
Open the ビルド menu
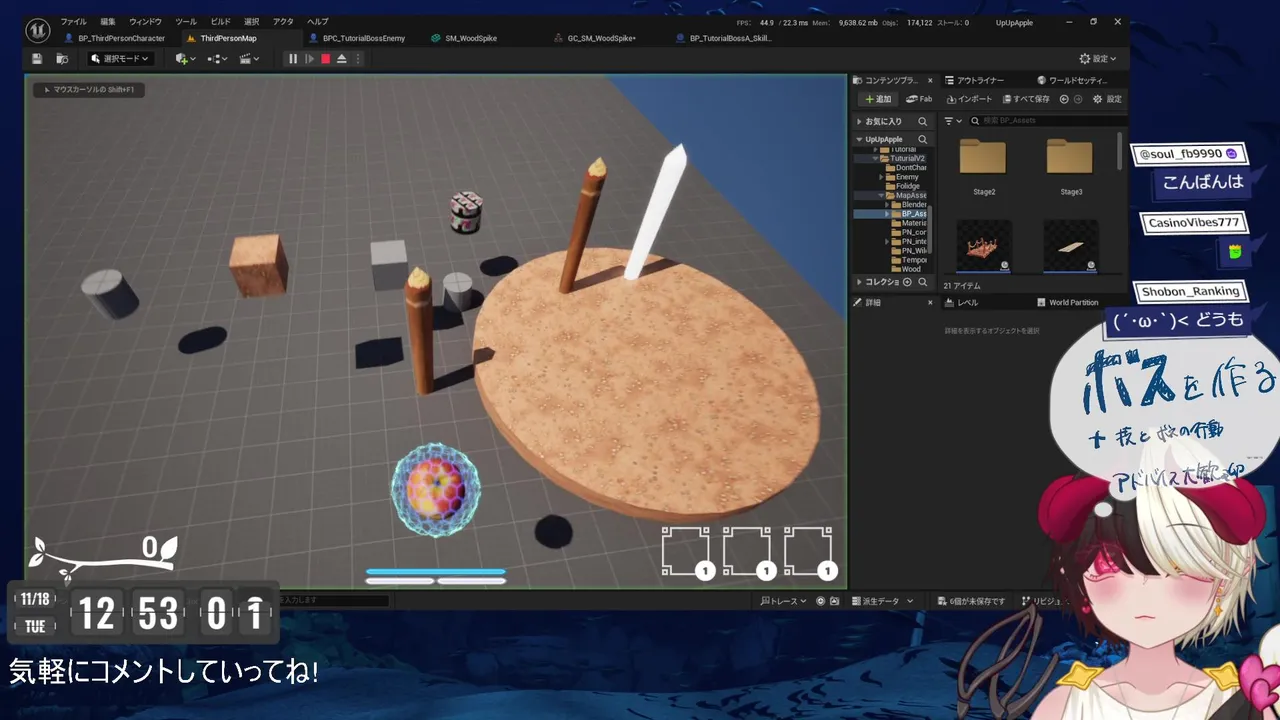point(220,22)
